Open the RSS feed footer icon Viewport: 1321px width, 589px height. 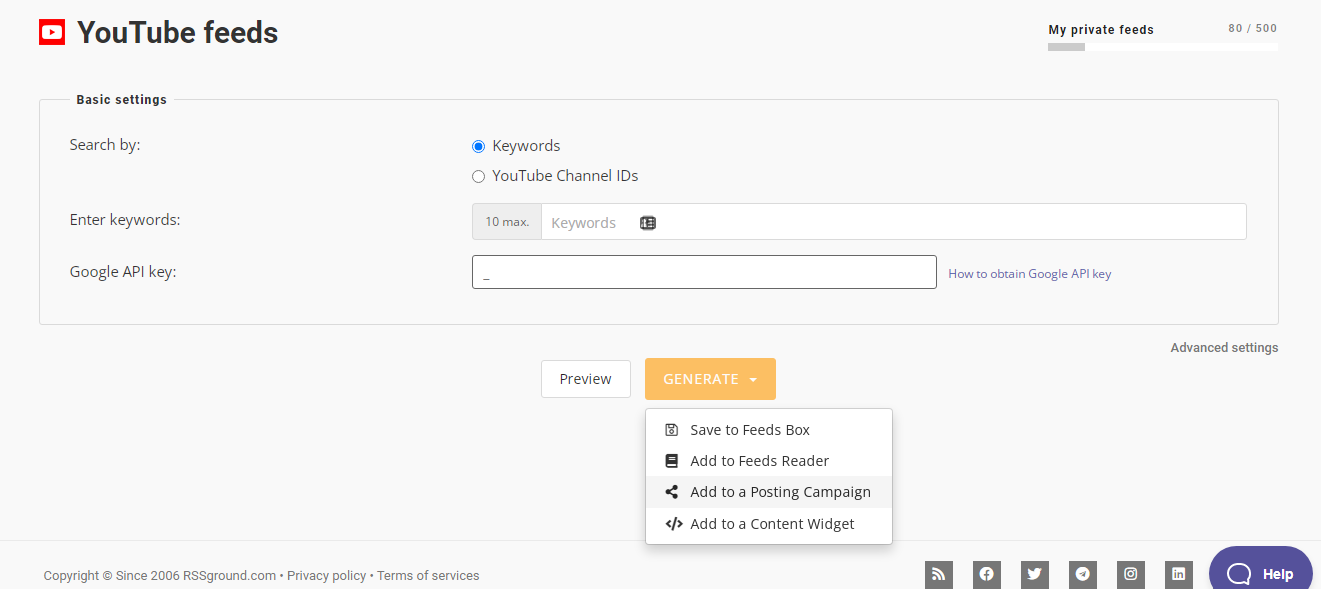[x=938, y=574]
